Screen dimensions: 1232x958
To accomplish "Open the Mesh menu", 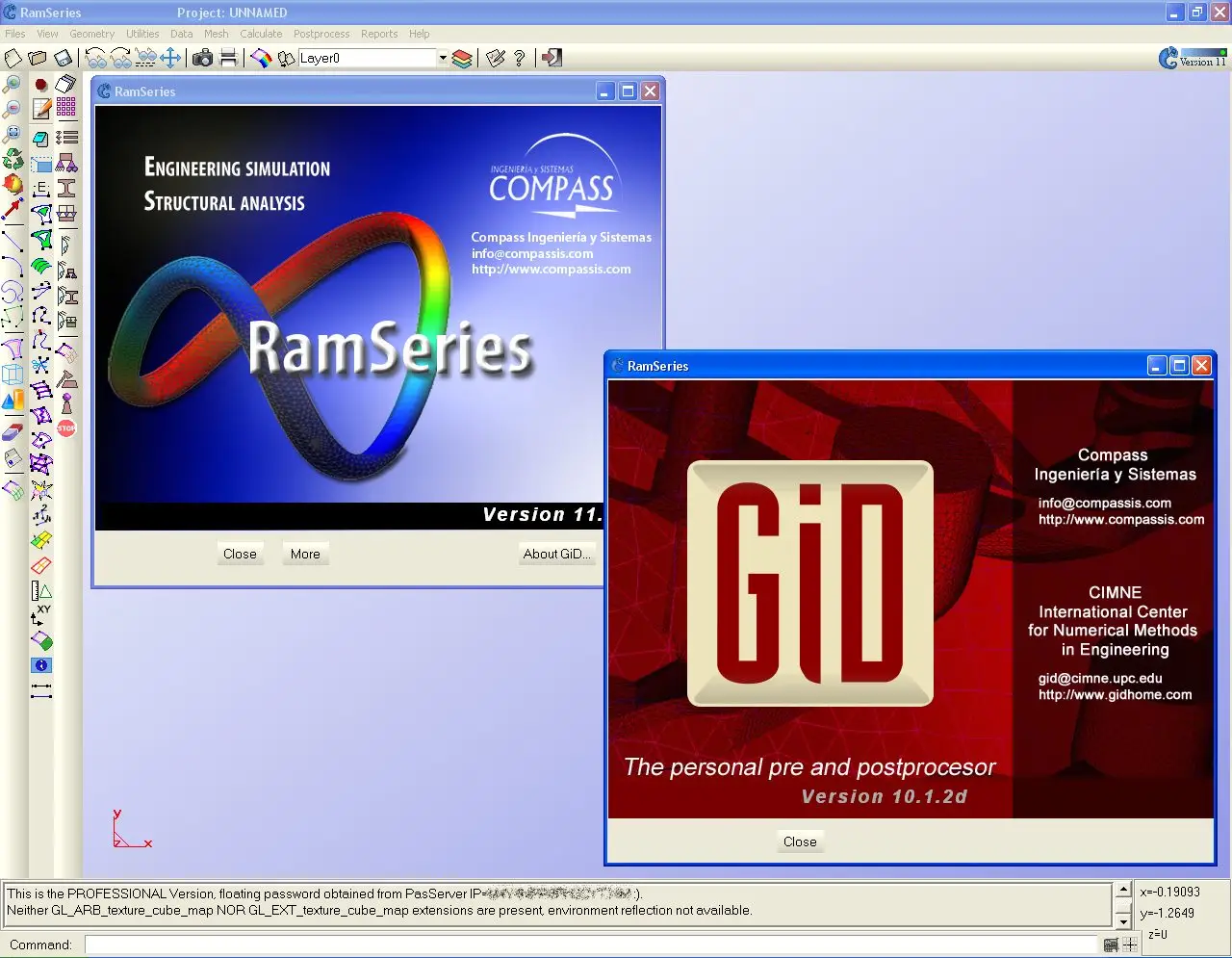I will pos(217,34).
